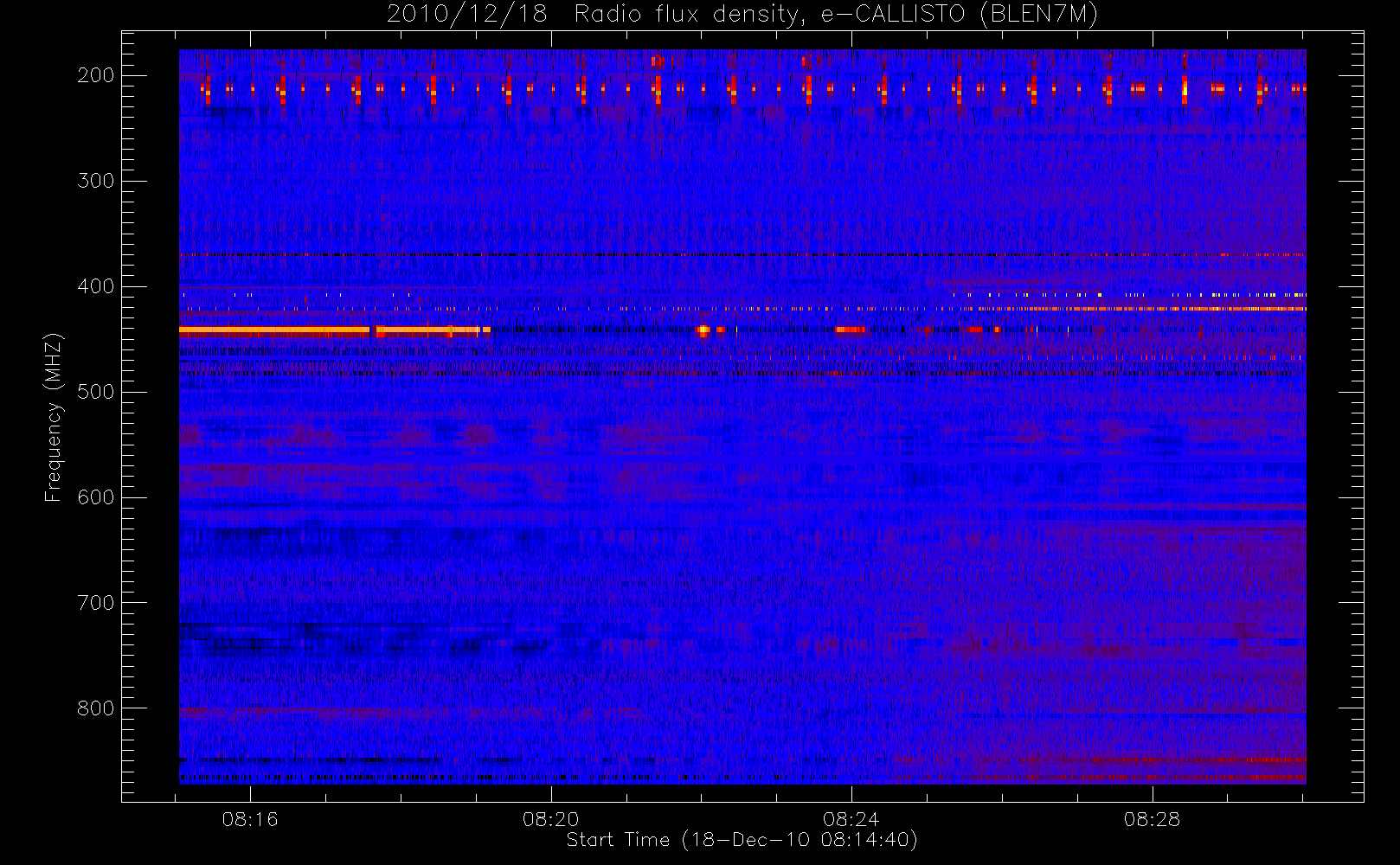Image resolution: width=1400 pixels, height=865 pixels.
Task: Click the long orange emission band near 440 MHz
Action: [335, 330]
